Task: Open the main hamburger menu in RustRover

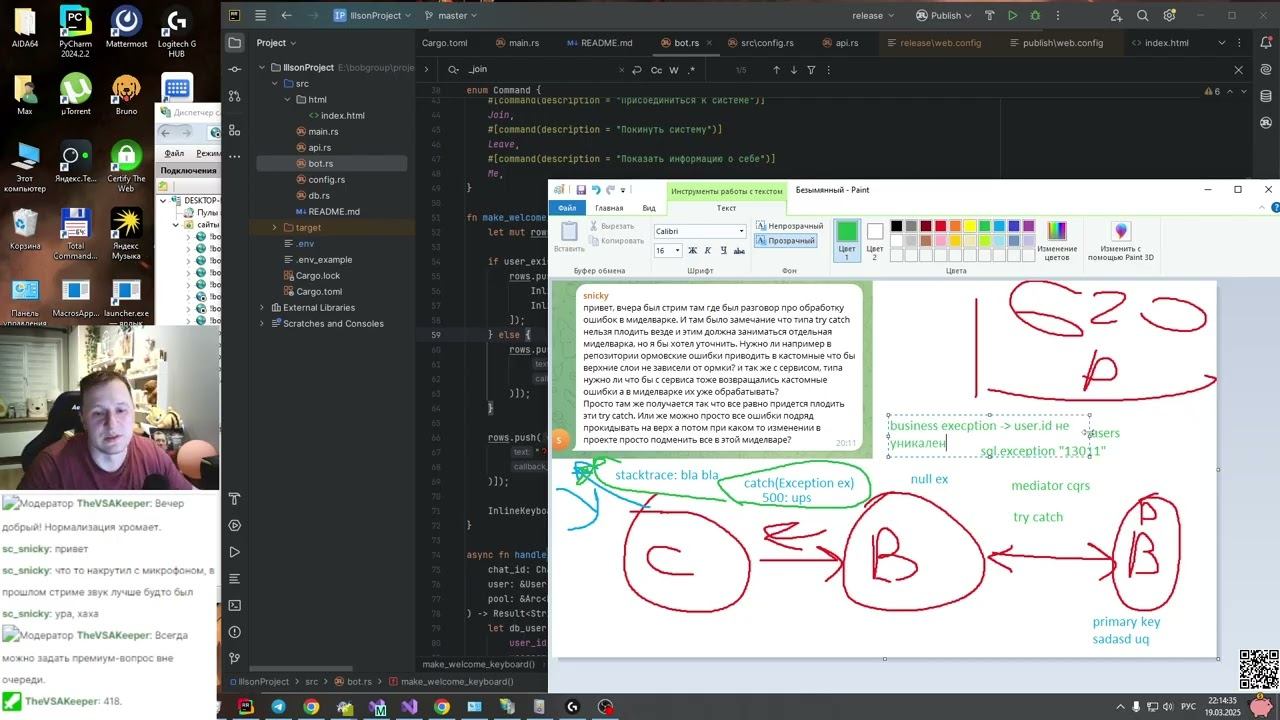Action: 260,15
